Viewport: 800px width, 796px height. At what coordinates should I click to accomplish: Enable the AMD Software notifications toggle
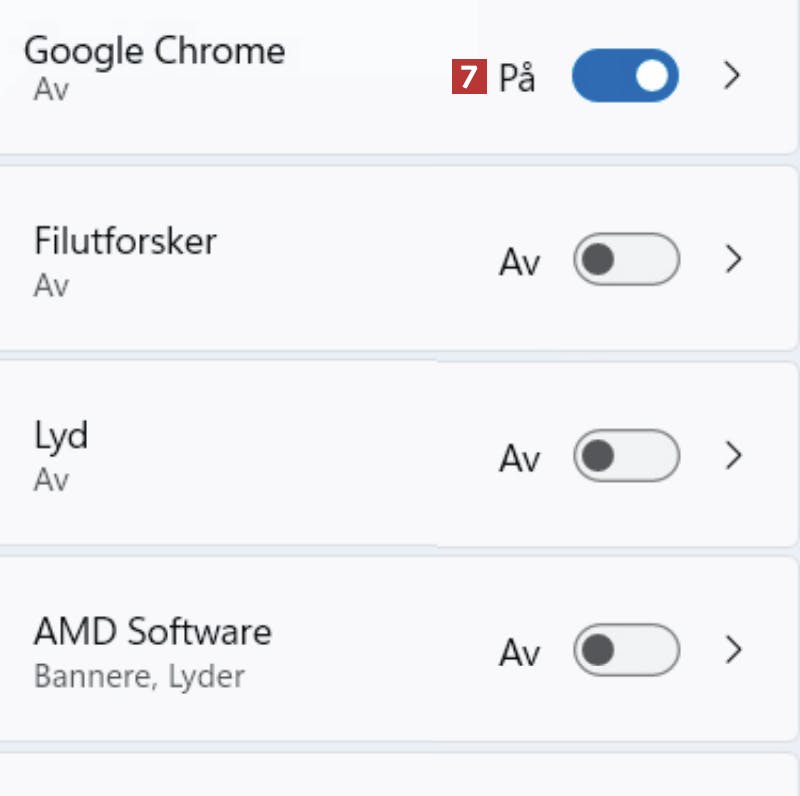point(626,651)
